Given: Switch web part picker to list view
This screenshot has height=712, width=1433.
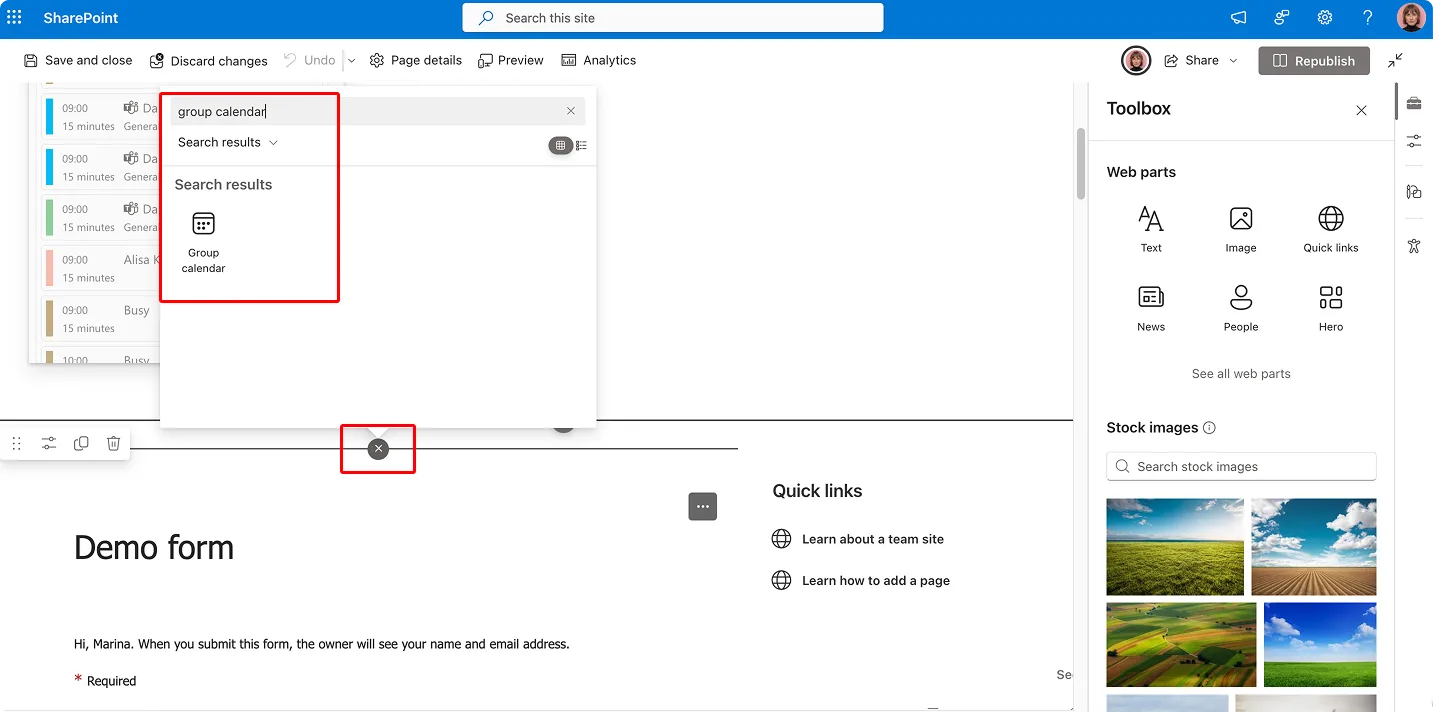Looking at the screenshot, I should click(581, 145).
